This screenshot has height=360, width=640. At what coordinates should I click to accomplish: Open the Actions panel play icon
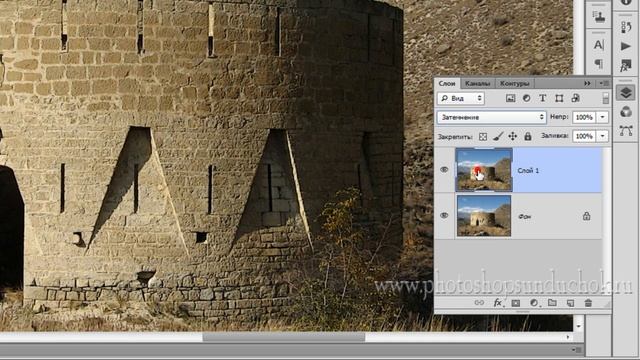click(626, 46)
